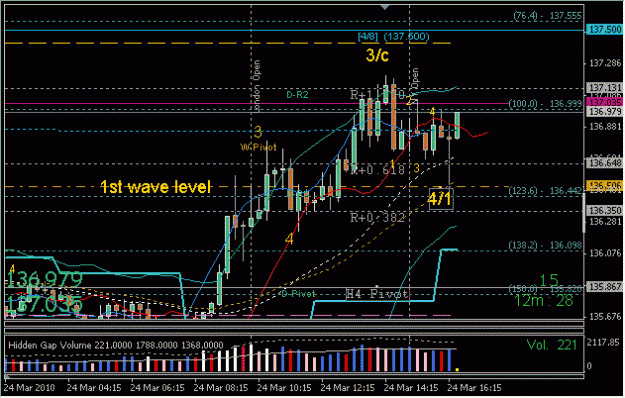The image size is (625, 398).
Task: Click the D-Pivot label
Action: tap(299, 294)
